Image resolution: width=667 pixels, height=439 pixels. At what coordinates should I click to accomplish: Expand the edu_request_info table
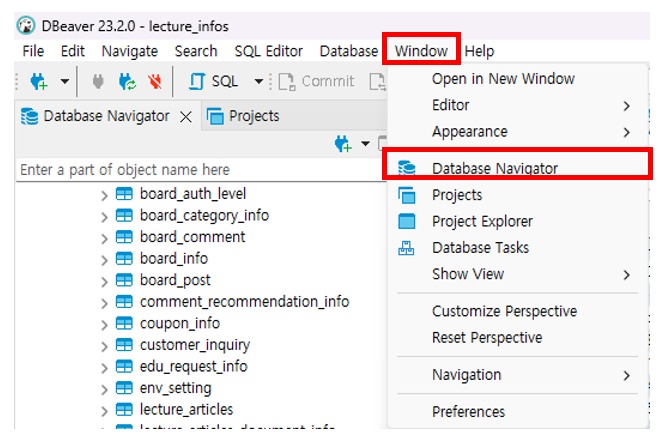[x=104, y=368]
